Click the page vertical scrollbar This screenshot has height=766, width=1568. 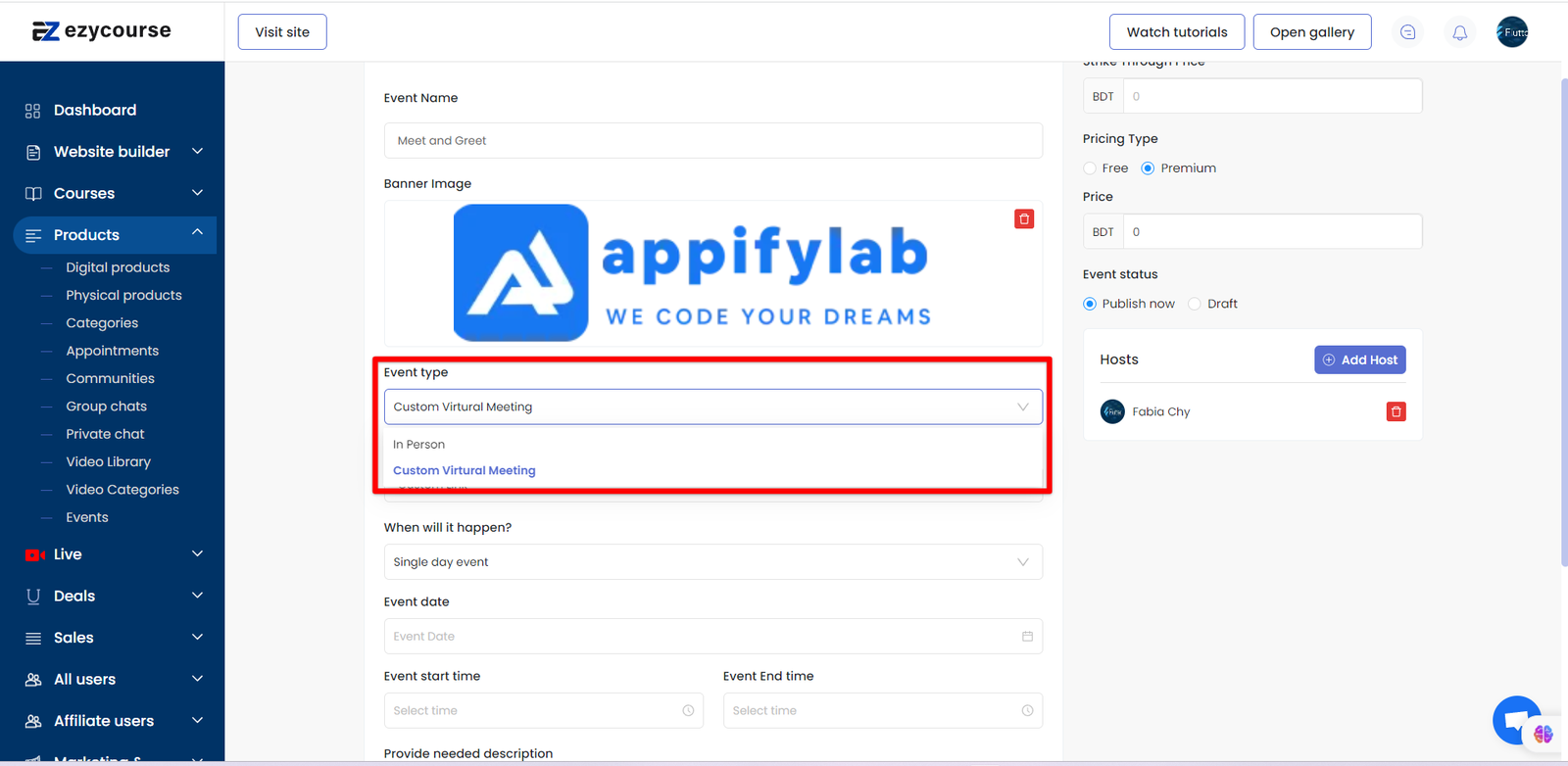point(1563,323)
